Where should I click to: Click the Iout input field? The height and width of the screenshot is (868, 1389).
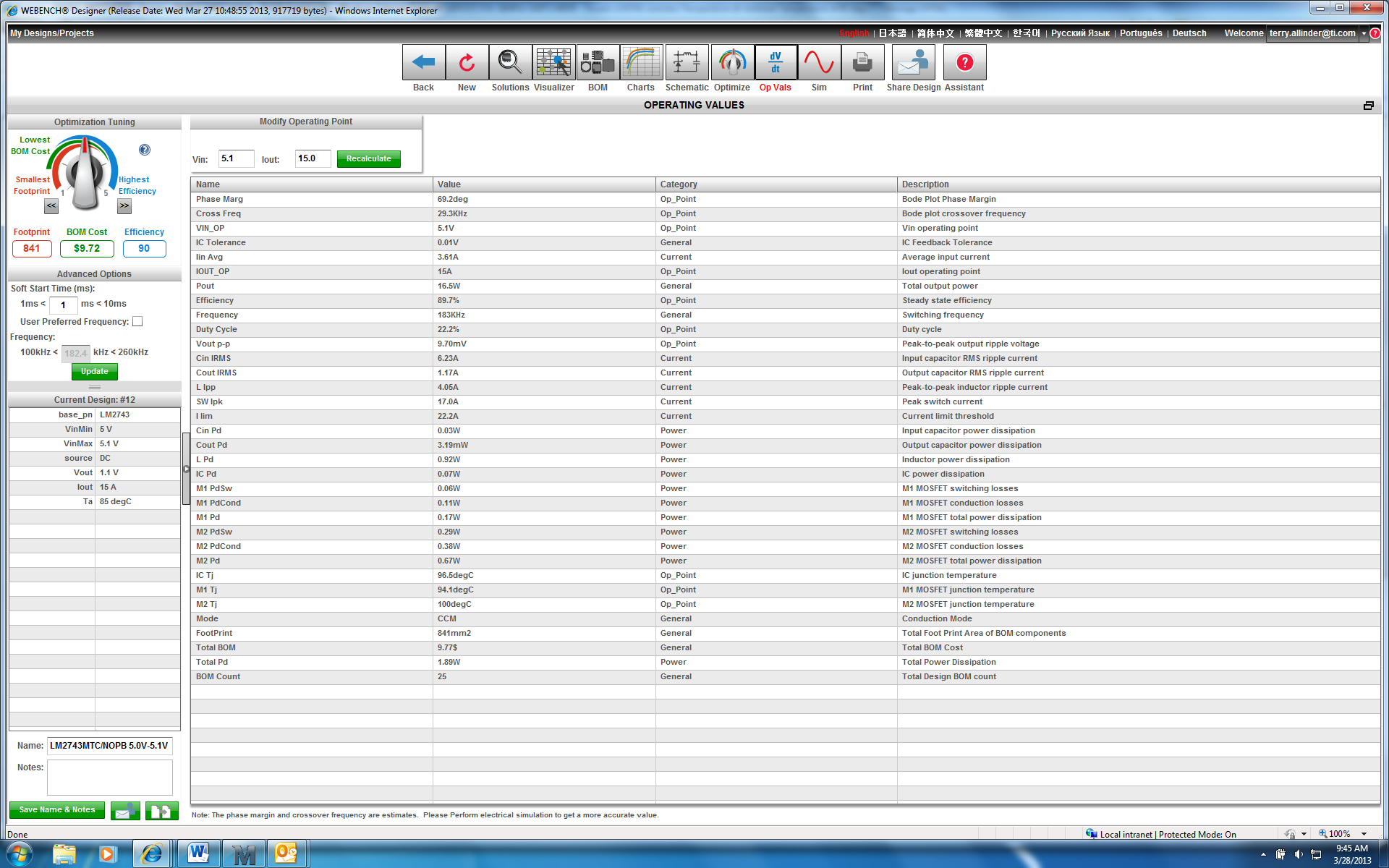coord(313,159)
